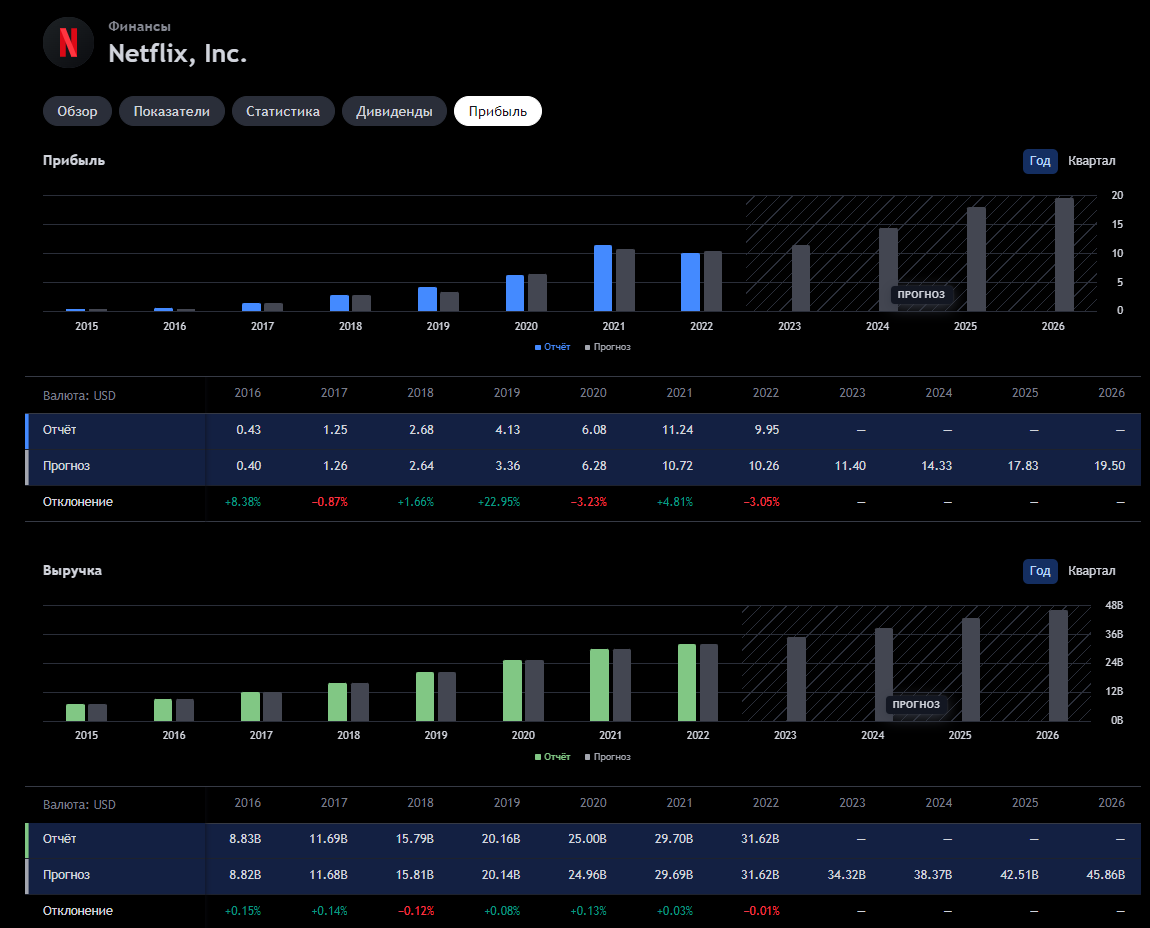Click Отклонение row label in profit table

(78, 502)
